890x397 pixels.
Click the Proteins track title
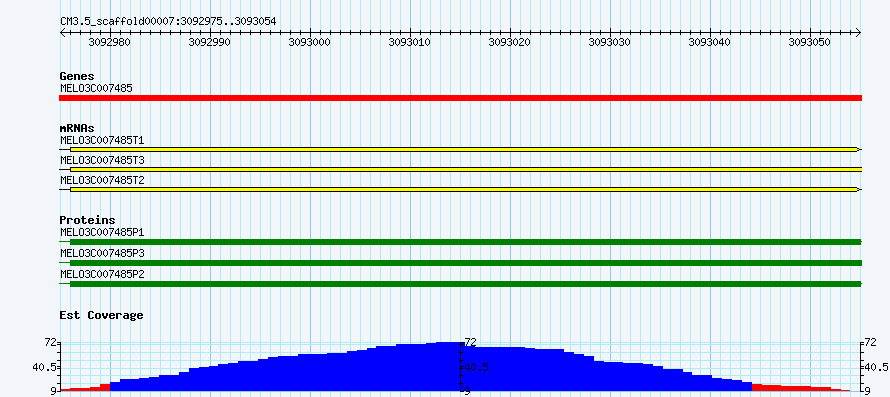(87, 220)
